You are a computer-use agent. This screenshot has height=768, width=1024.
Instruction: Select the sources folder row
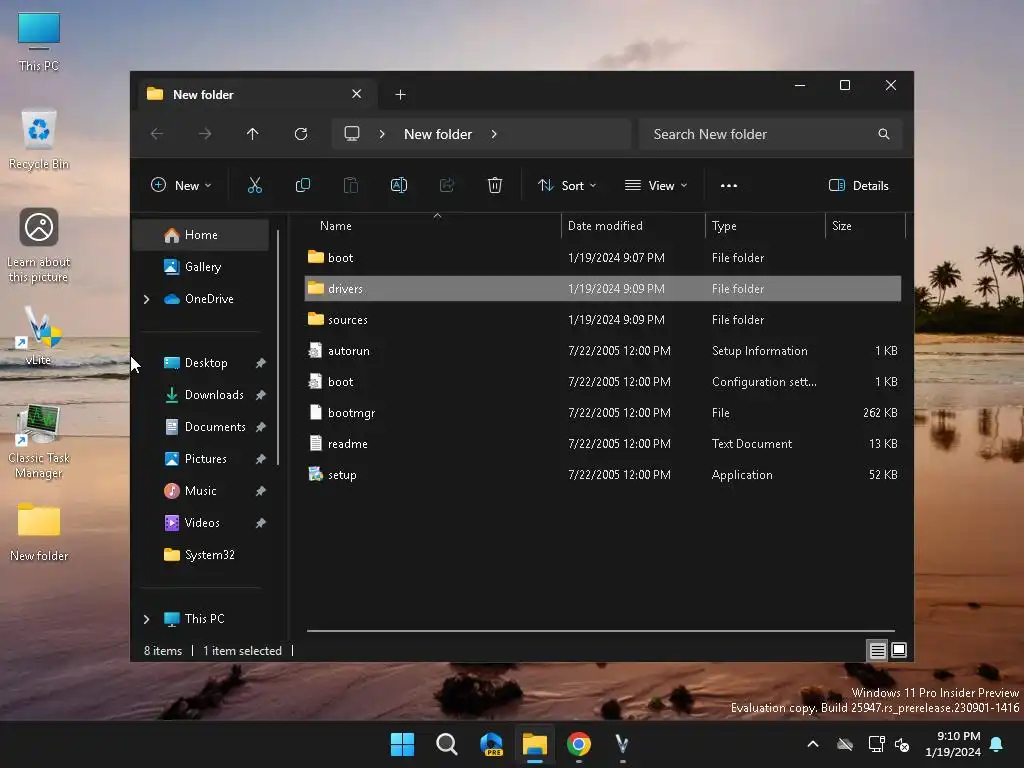pyautogui.click(x=603, y=320)
